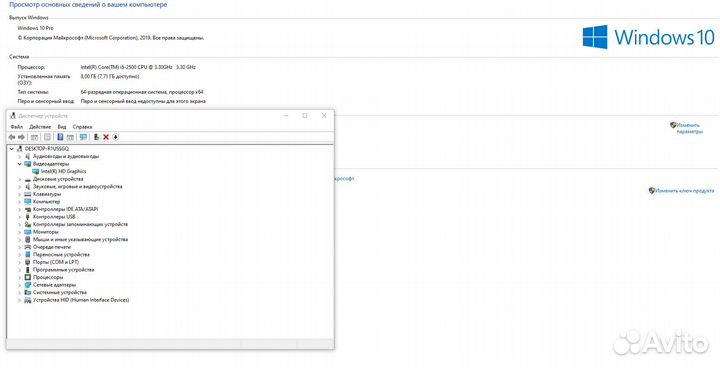
Task: Collapse the Видеоадаптеры category
Action: tap(19, 164)
